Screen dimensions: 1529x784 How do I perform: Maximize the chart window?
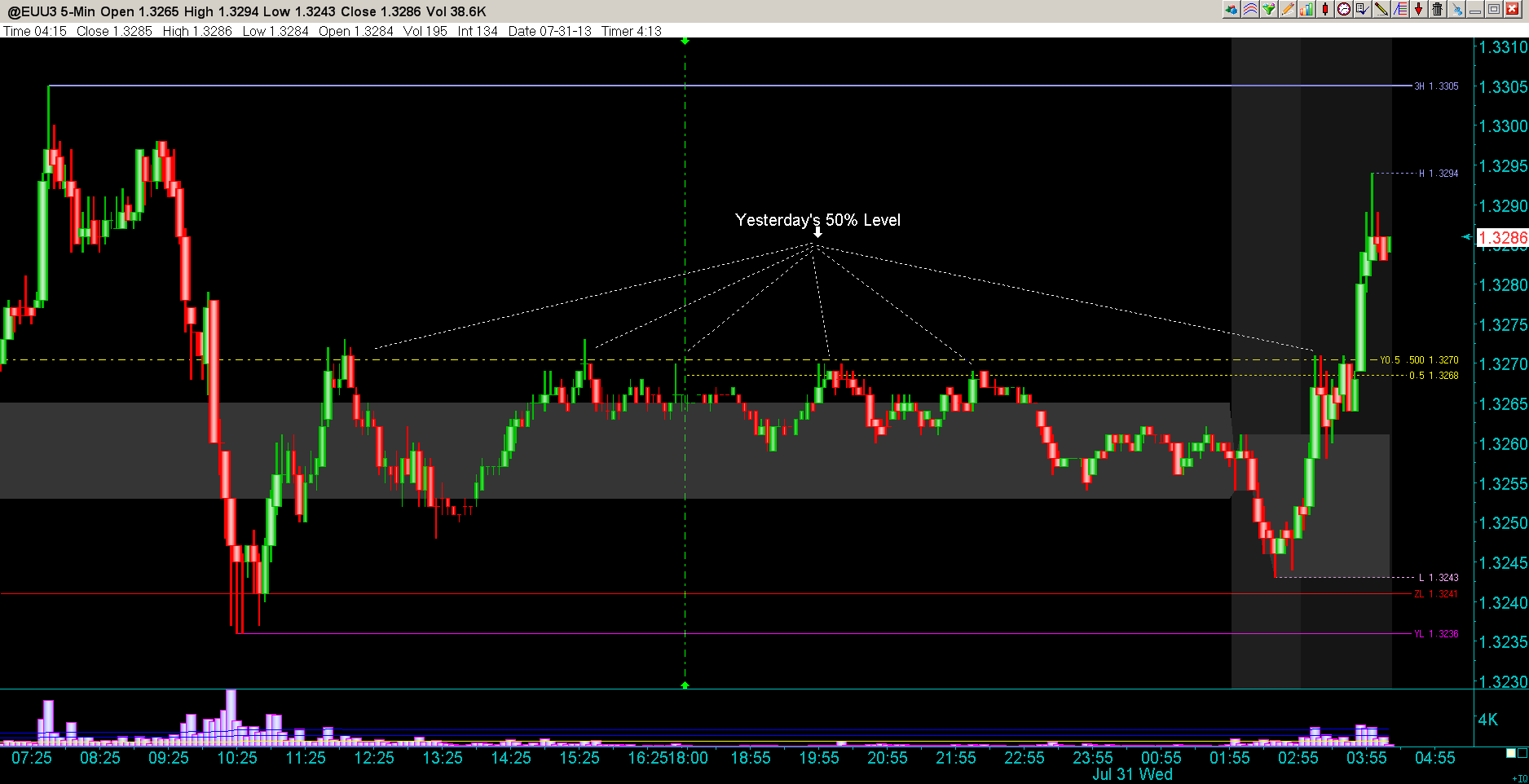1494,9
